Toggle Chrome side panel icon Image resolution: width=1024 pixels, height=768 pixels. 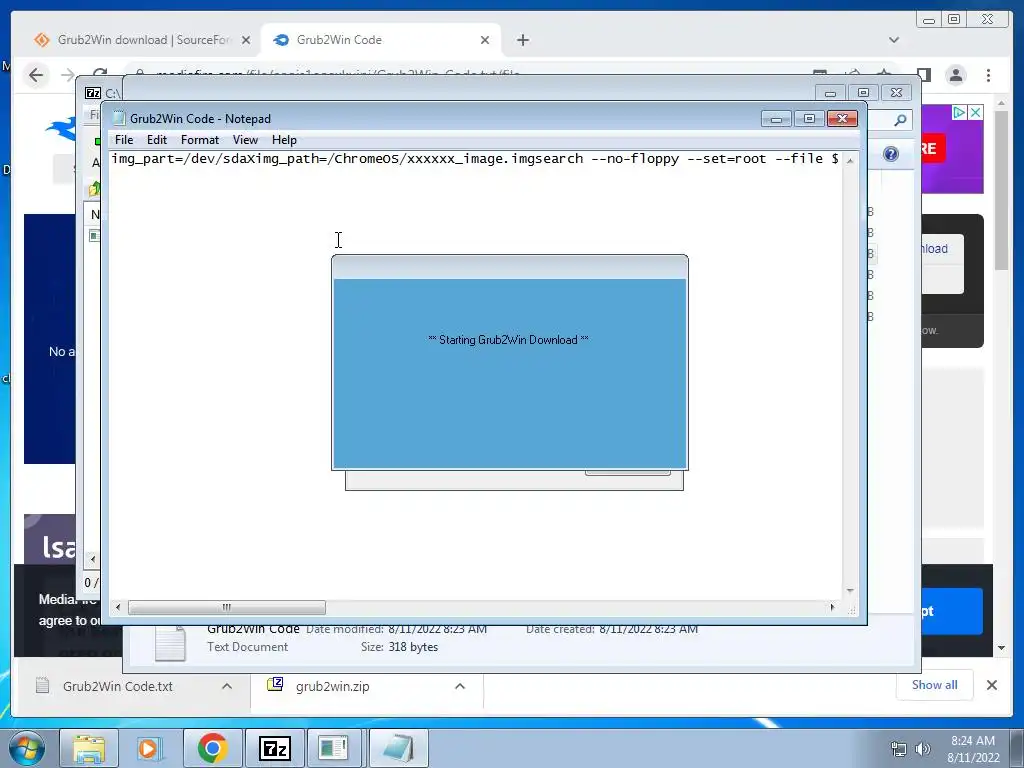point(923,75)
